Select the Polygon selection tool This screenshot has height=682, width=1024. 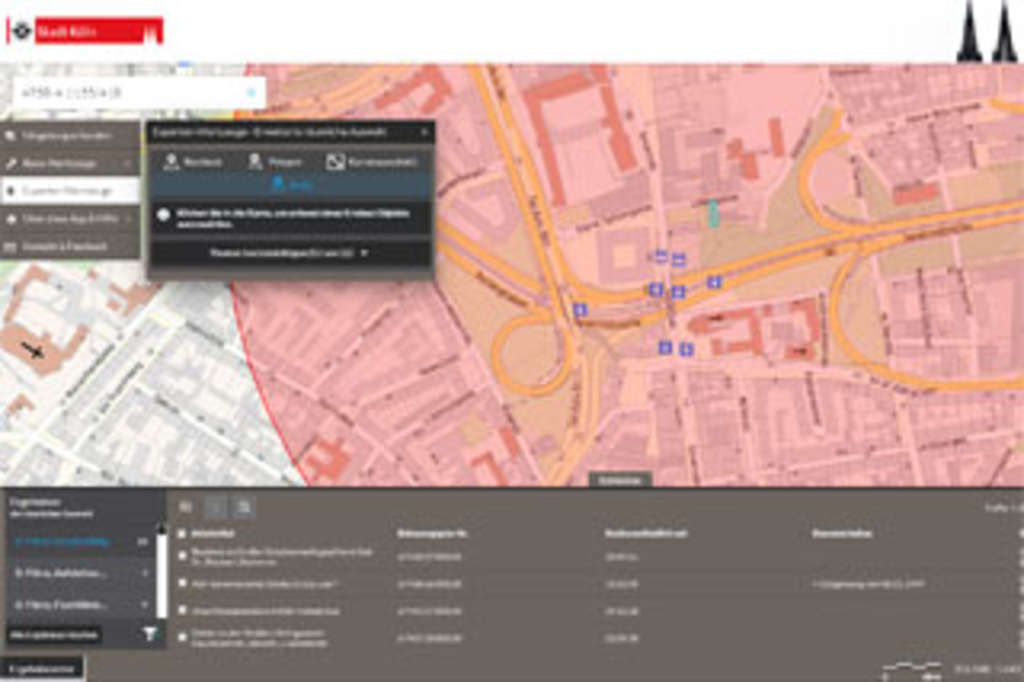pyautogui.click(x=274, y=161)
